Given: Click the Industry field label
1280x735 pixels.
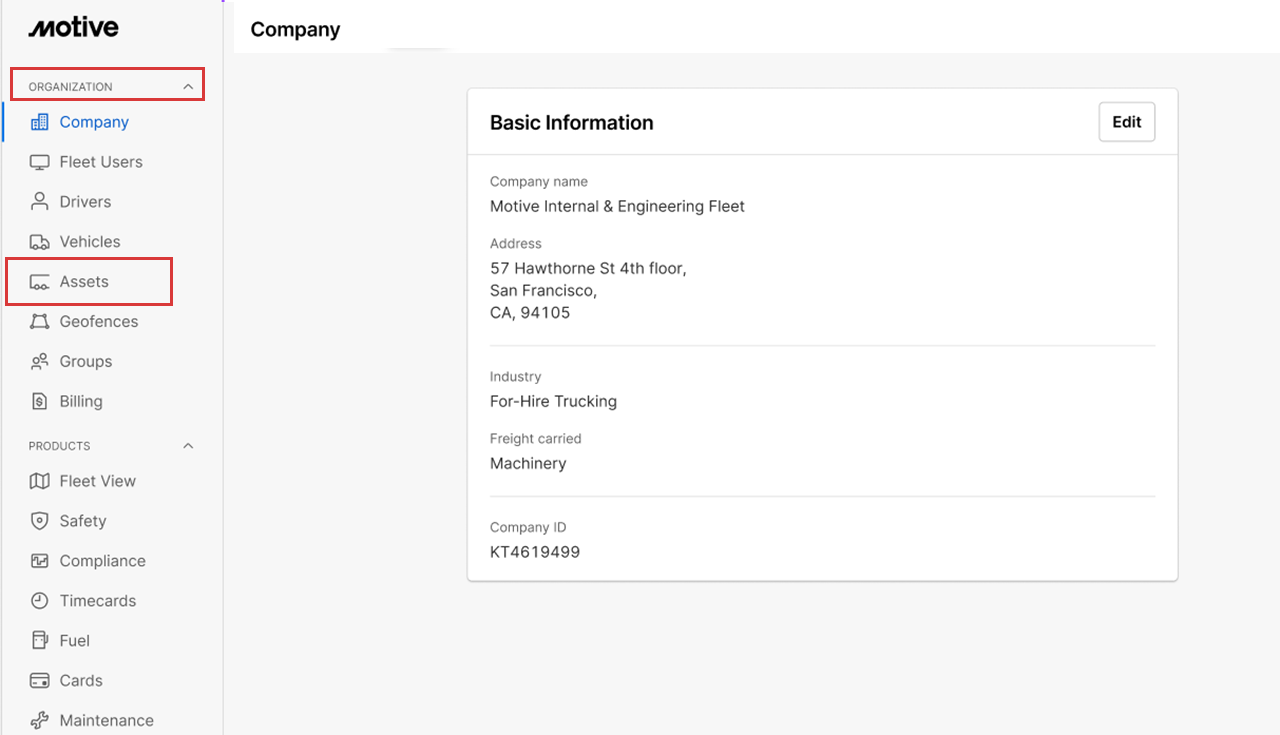Looking at the screenshot, I should tap(516, 377).
